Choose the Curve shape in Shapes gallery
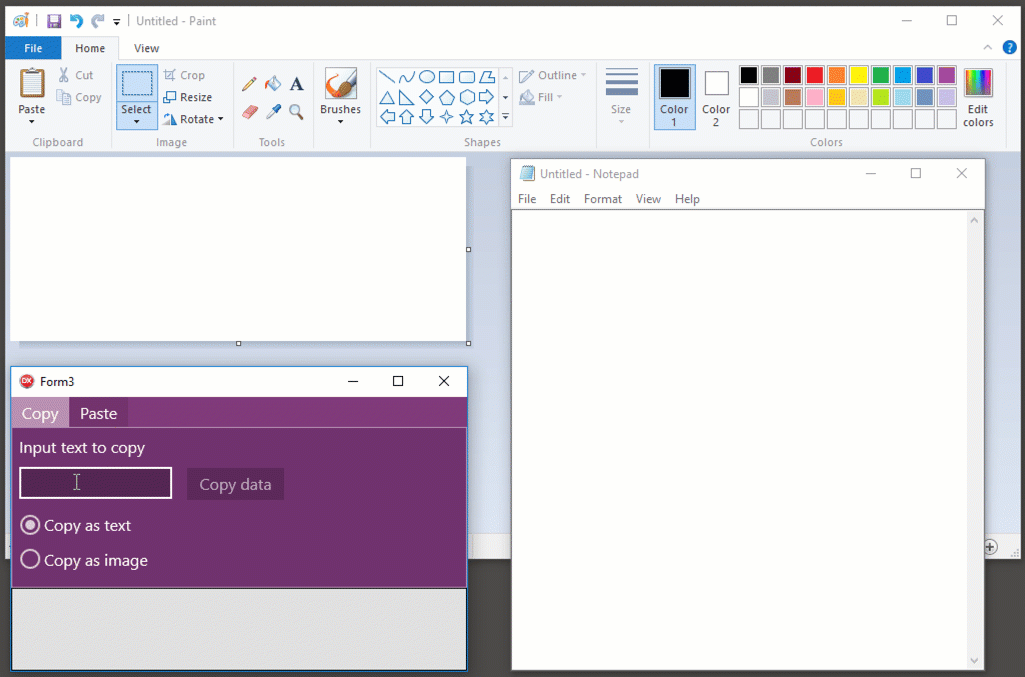The width and height of the screenshot is (1025, 677). pos(407,78)
